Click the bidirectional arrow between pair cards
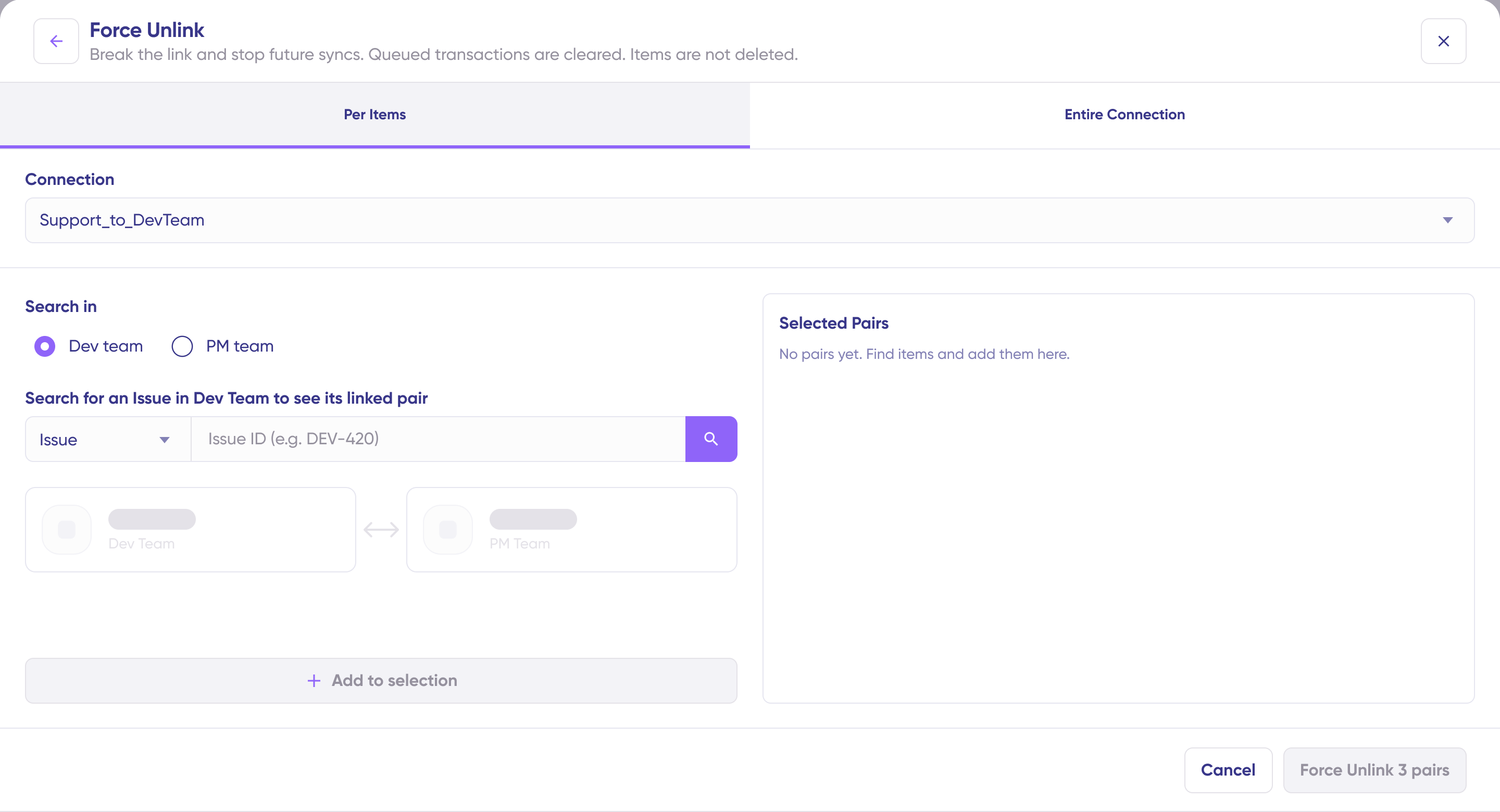This screenshot has height=812, width=1500. 381,530
